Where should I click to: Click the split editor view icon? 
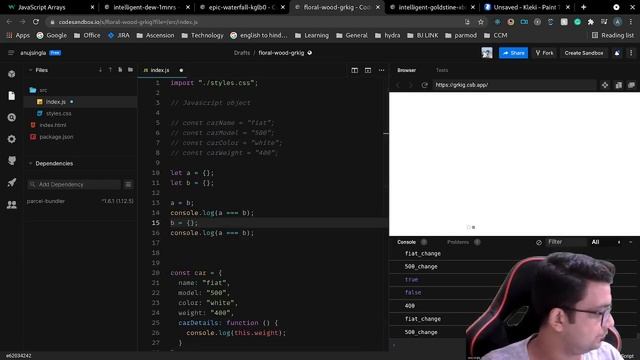click(354, 70)
